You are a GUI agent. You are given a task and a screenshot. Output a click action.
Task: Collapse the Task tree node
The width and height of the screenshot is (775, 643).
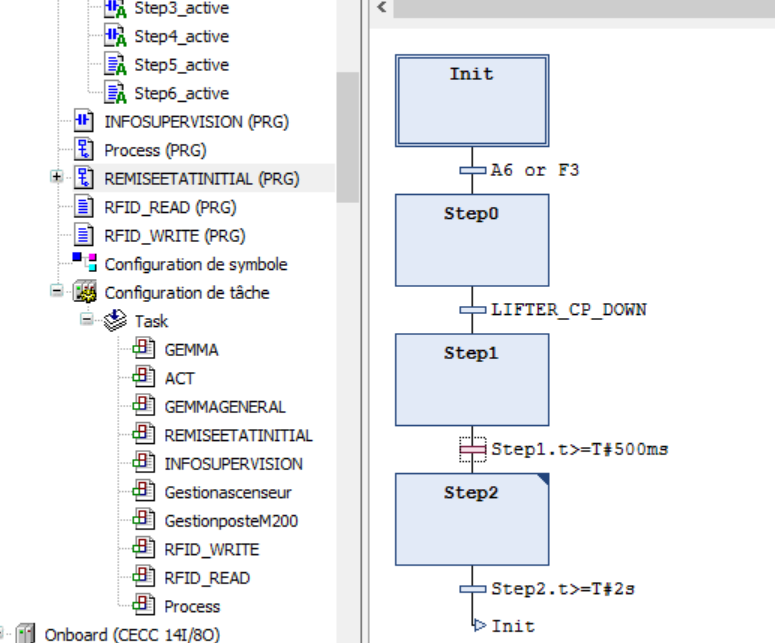[87, 322]
